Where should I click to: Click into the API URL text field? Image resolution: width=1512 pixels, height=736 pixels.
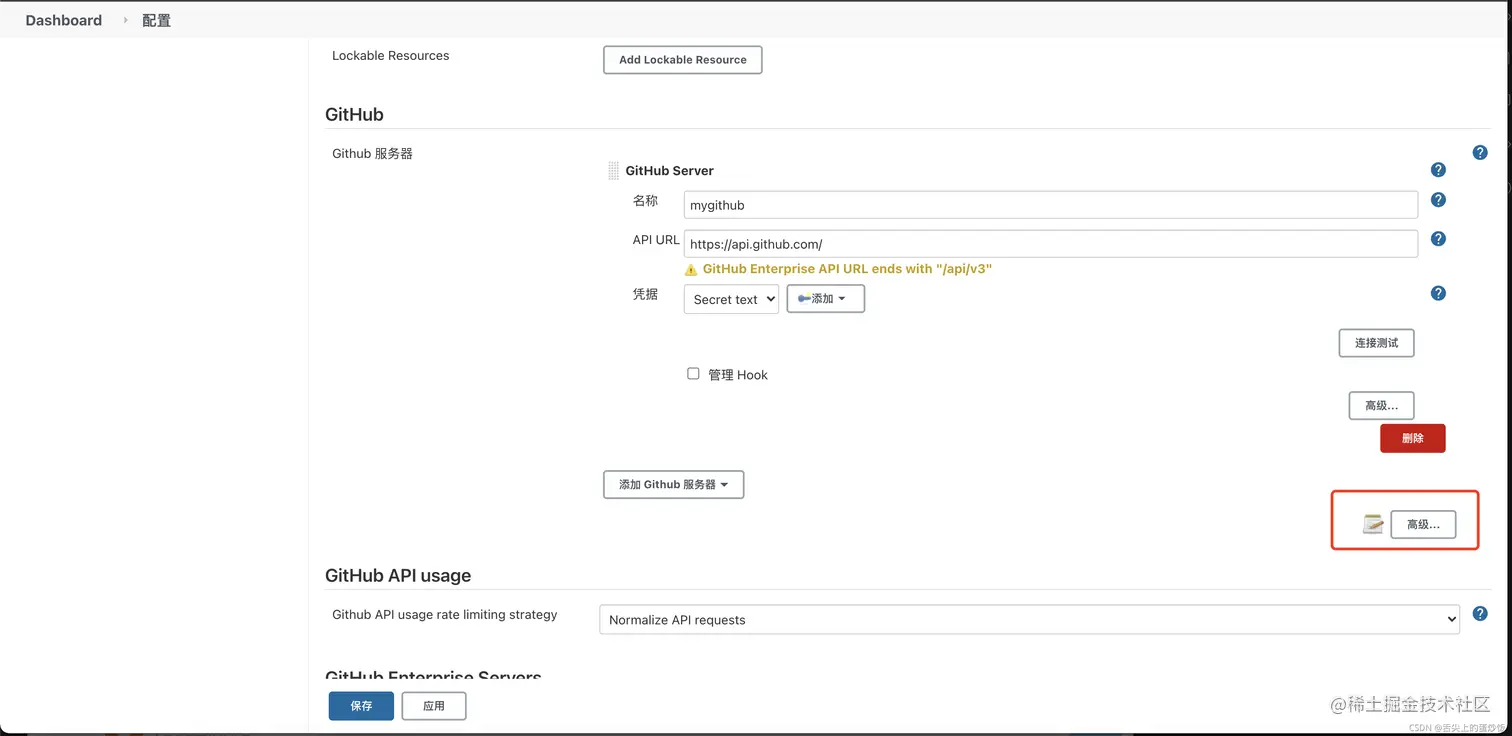(x=1050, y=244)
